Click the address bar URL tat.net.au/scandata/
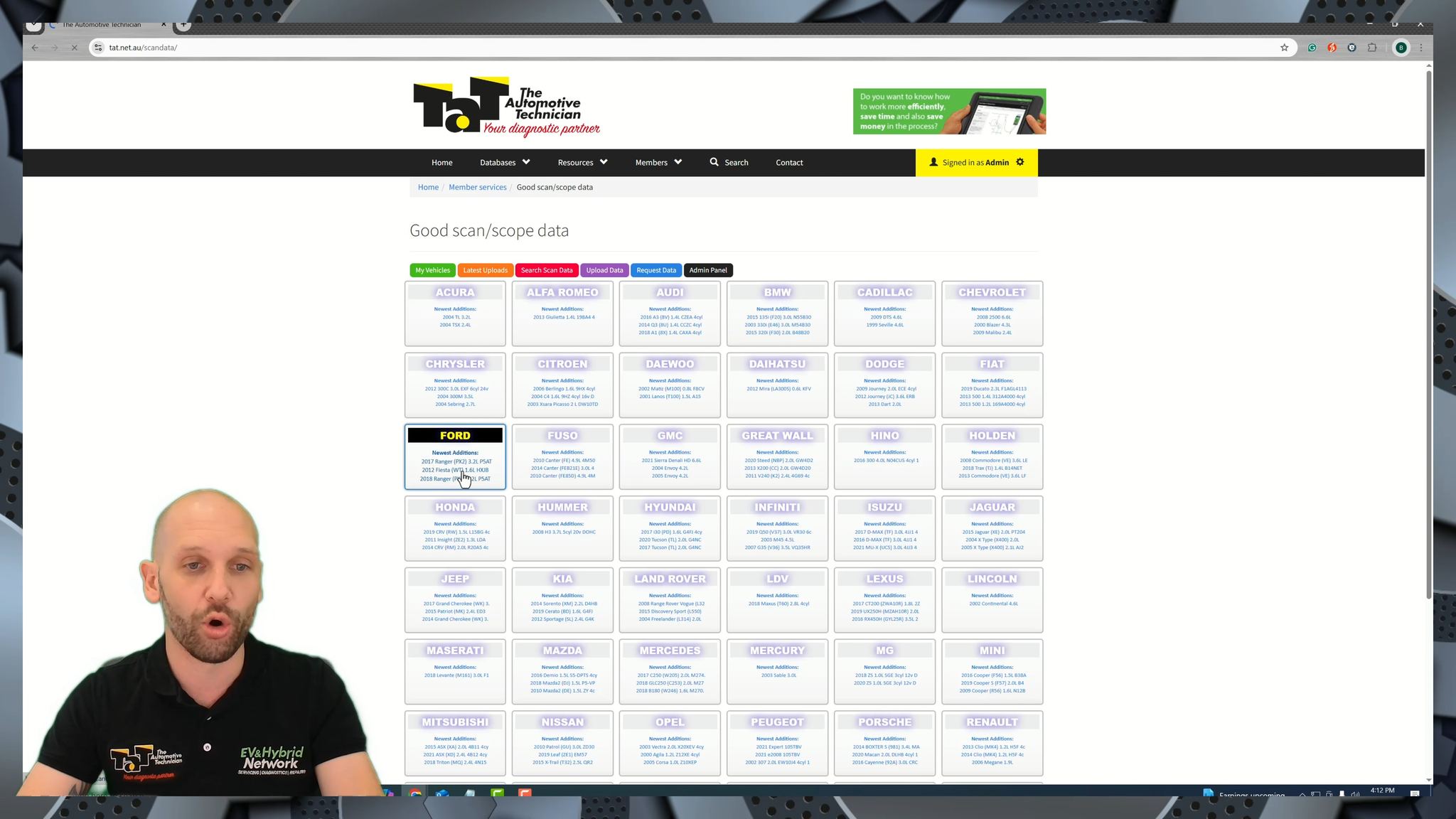Image resolution: width=1456 pixels, height=819 pixels. 143,48
